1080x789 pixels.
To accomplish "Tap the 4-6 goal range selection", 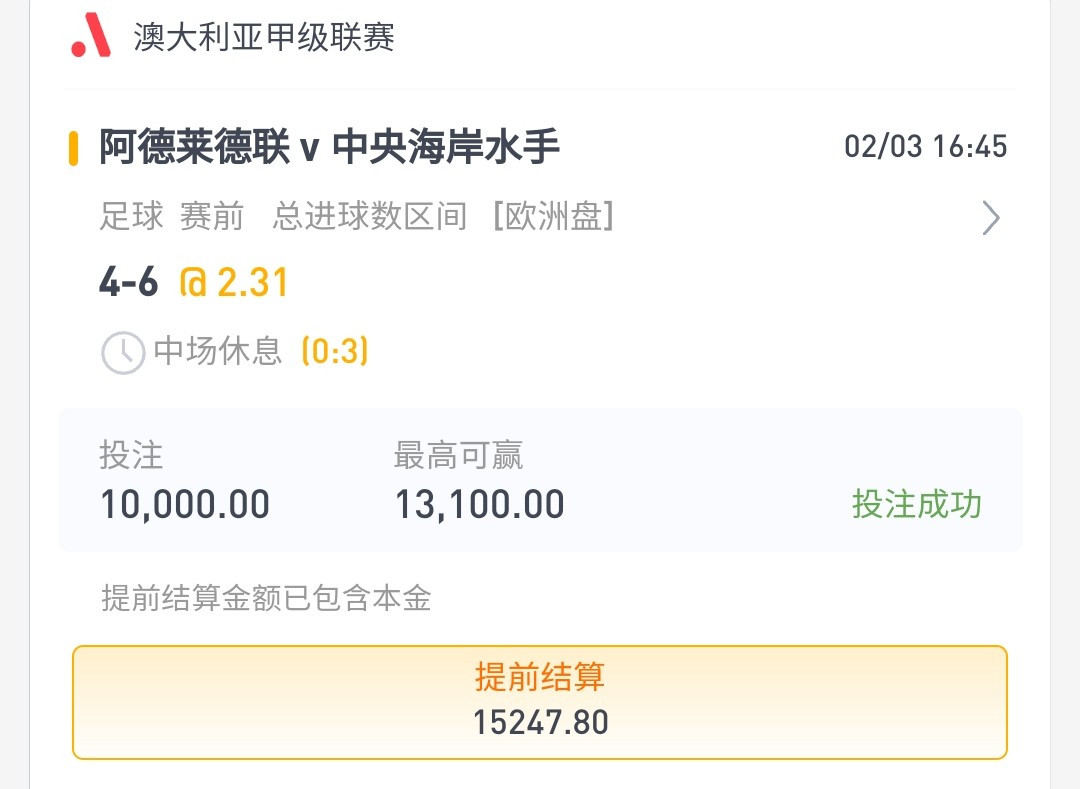I will [x=129, y=282].
